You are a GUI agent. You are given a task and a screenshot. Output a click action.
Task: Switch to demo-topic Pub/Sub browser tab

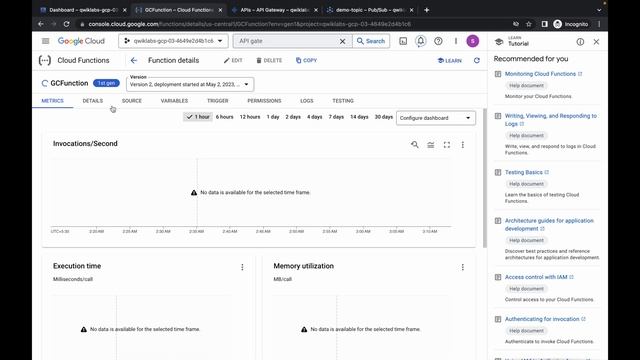pyautogui.click(x=369, y=10)
